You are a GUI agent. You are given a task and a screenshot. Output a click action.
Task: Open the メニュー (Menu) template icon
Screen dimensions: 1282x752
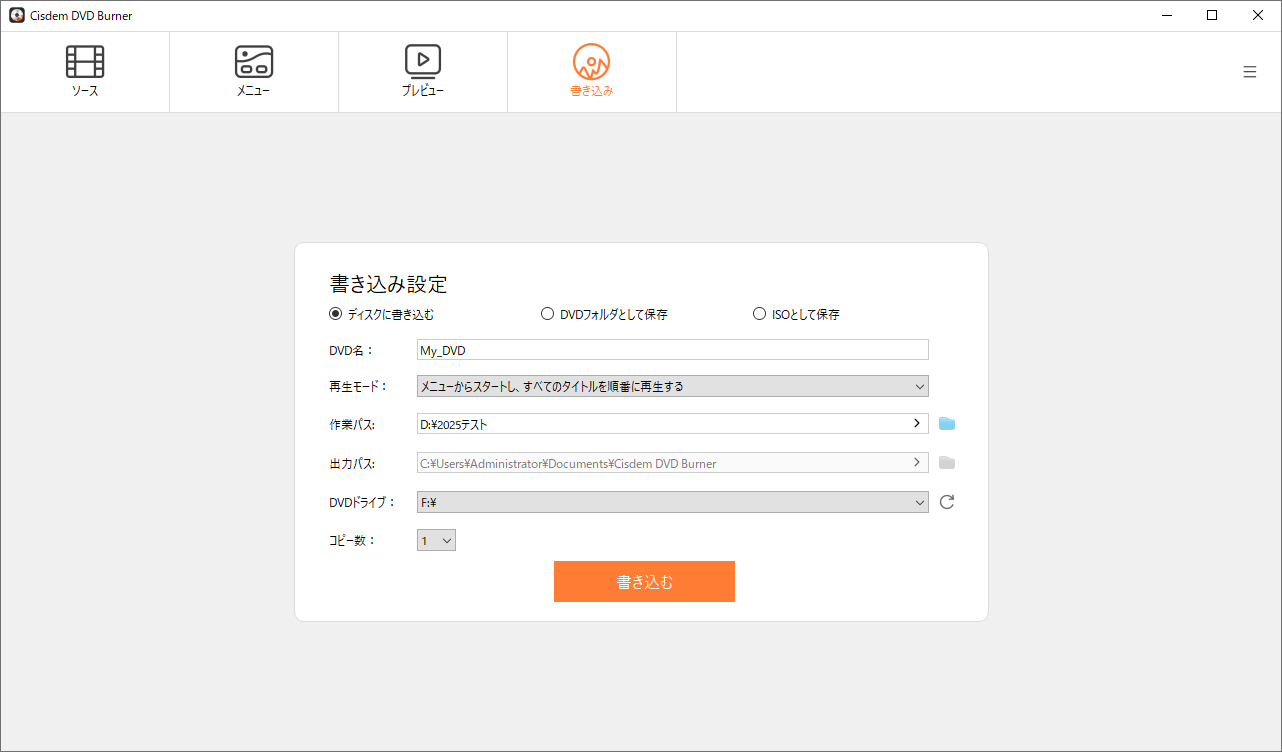(253, 62)
